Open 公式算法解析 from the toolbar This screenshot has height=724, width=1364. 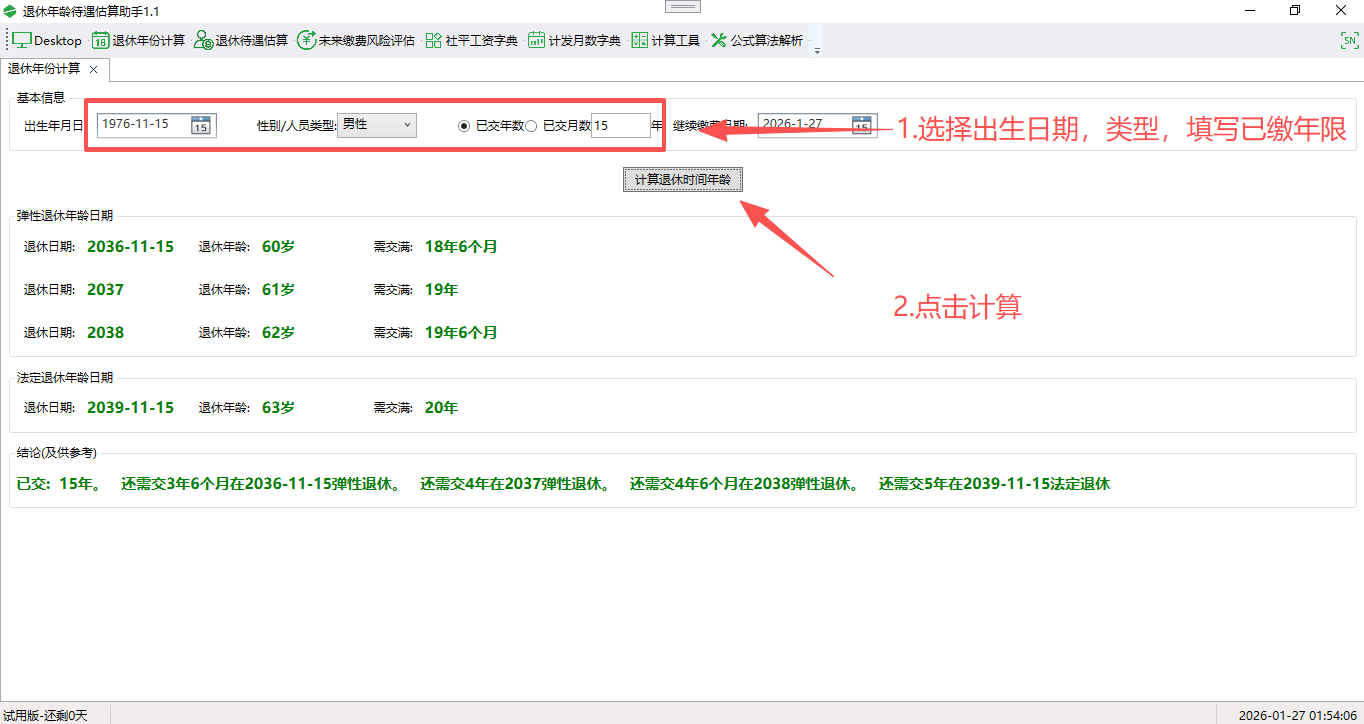pos(757,40)
